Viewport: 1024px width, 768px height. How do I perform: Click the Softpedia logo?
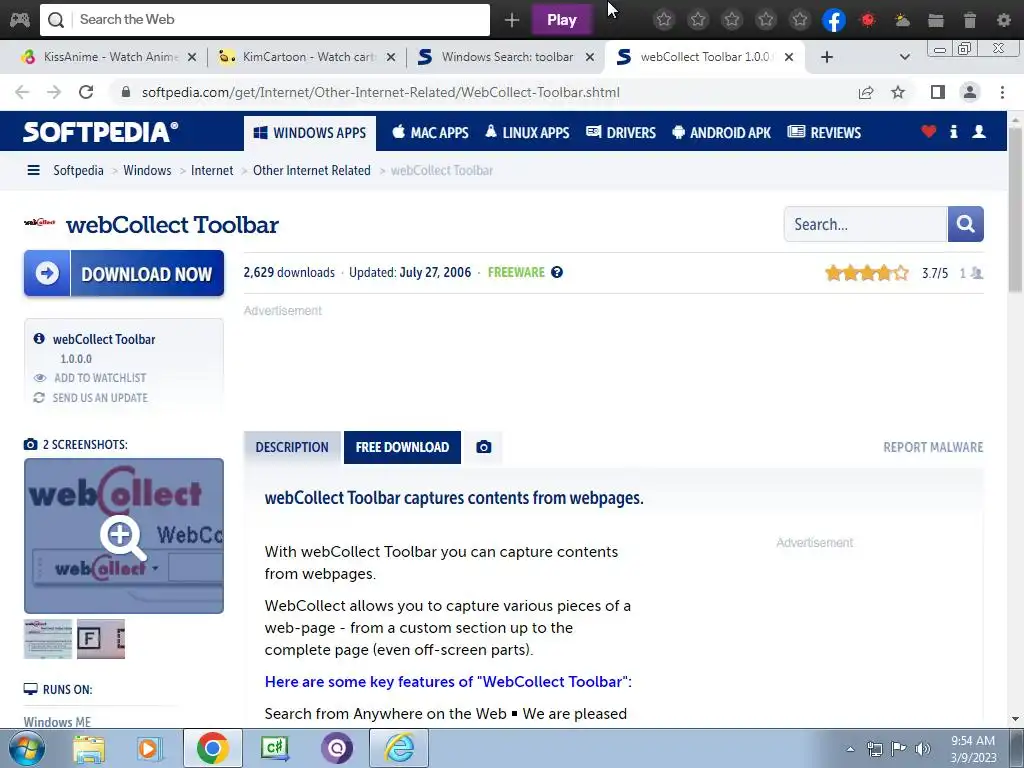coord(101,132)
